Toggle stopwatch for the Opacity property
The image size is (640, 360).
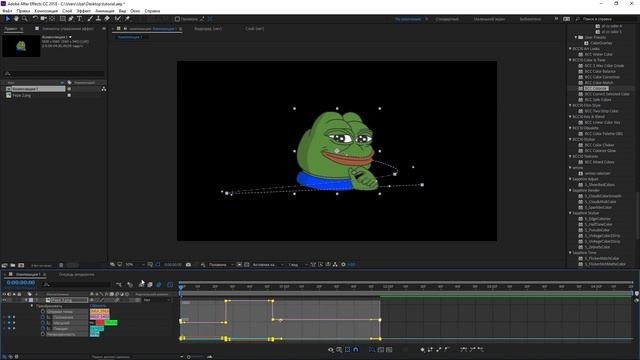43,334
